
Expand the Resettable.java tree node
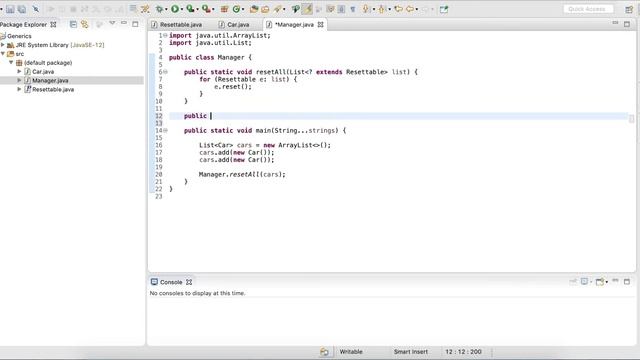pyautogui.click(x=19, y=89)
